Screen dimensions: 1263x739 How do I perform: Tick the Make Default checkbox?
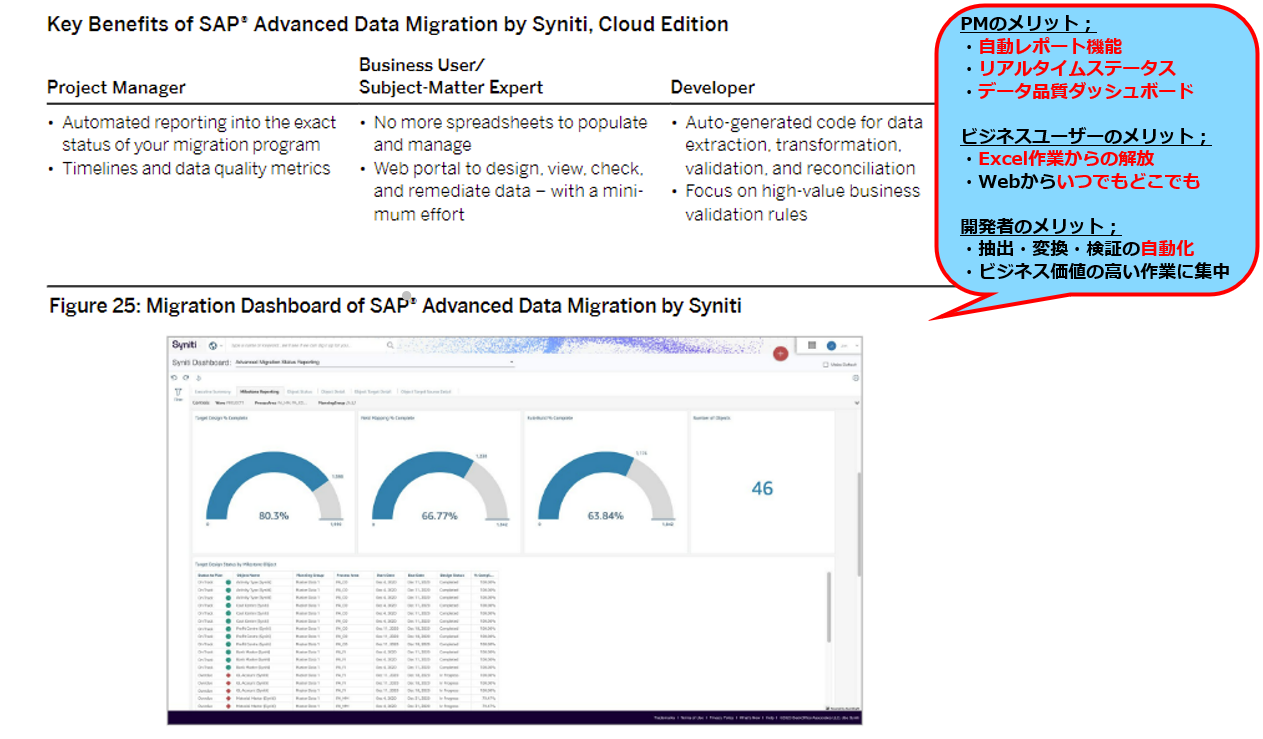[x=825, y=364]
